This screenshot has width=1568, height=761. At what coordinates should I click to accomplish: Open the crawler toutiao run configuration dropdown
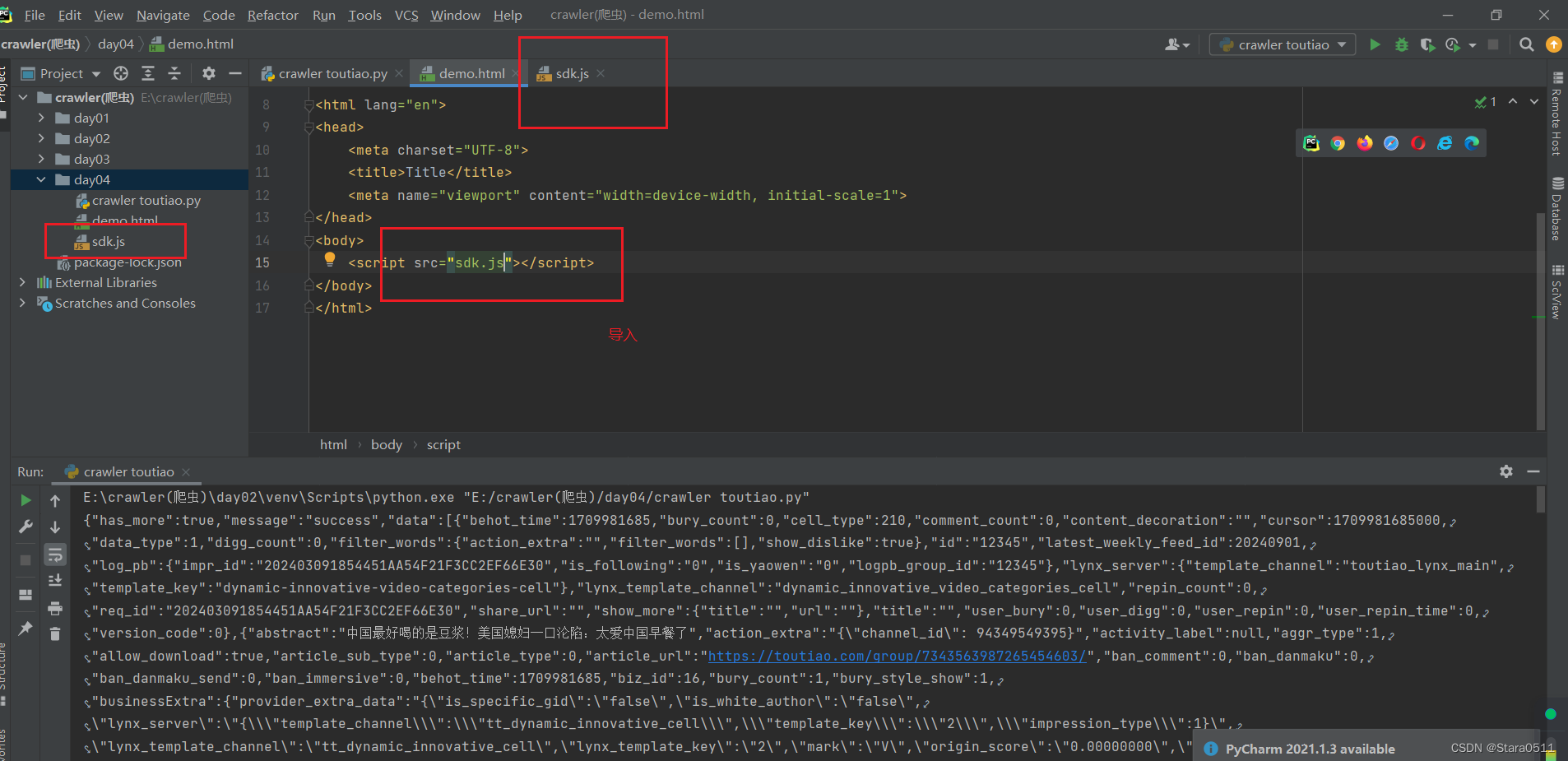point(1283,44)
